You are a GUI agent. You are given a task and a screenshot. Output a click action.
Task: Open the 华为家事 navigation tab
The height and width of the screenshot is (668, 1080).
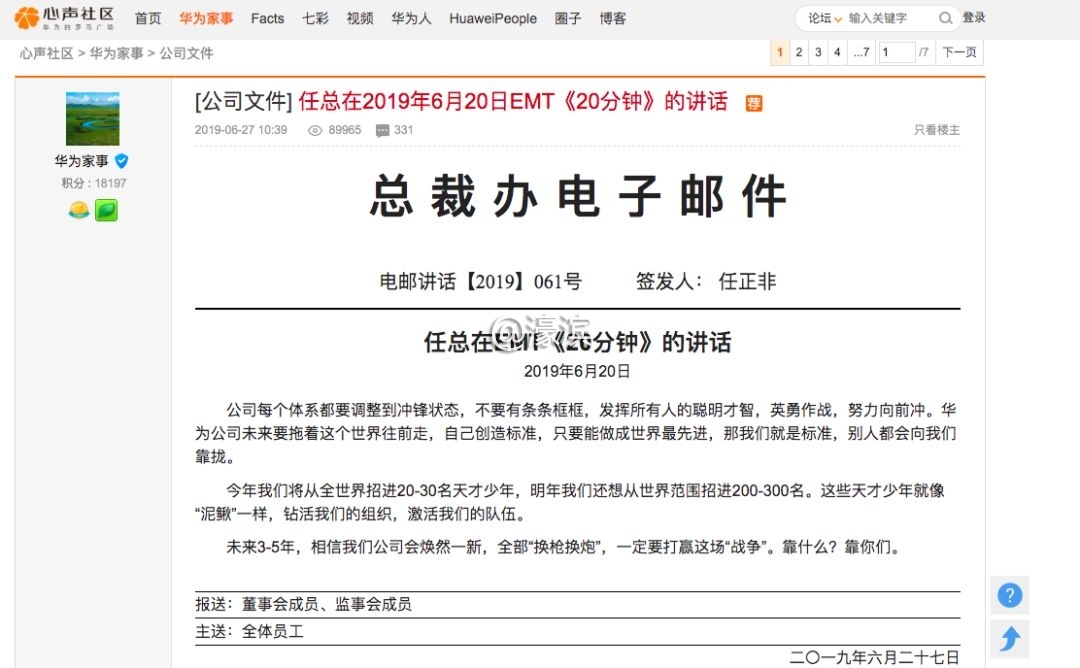[206, 18]
